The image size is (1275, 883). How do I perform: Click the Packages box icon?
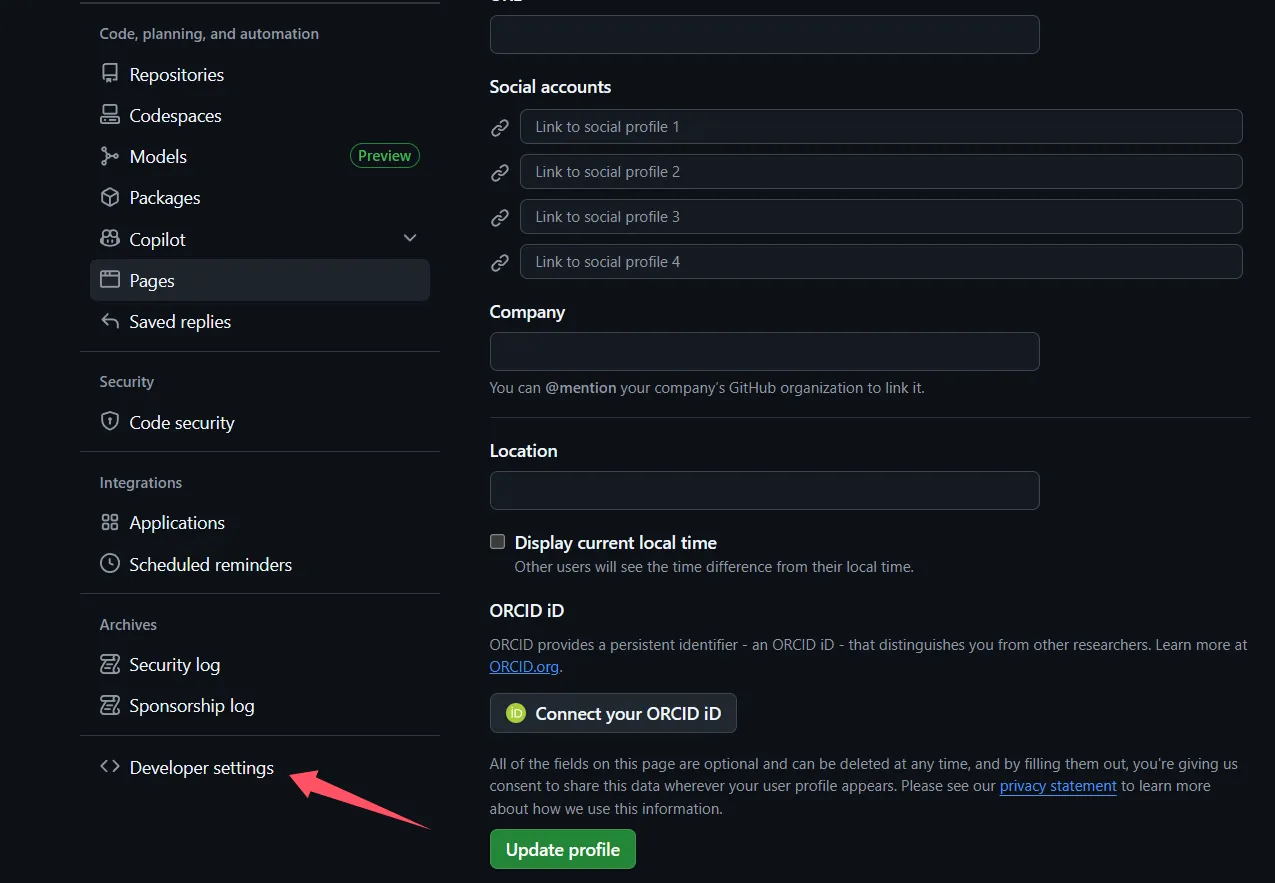coord(110,197)
